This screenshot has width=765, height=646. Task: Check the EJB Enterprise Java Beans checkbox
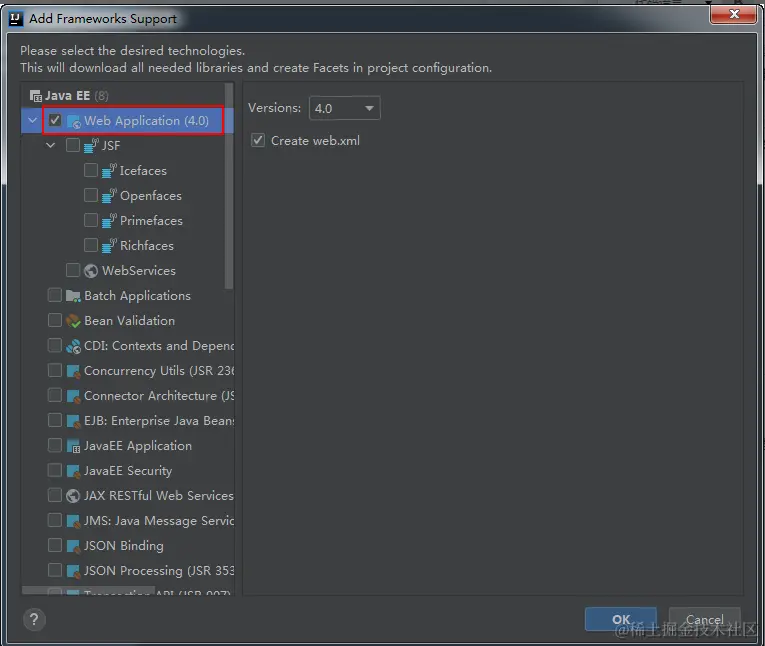(55, 420)
